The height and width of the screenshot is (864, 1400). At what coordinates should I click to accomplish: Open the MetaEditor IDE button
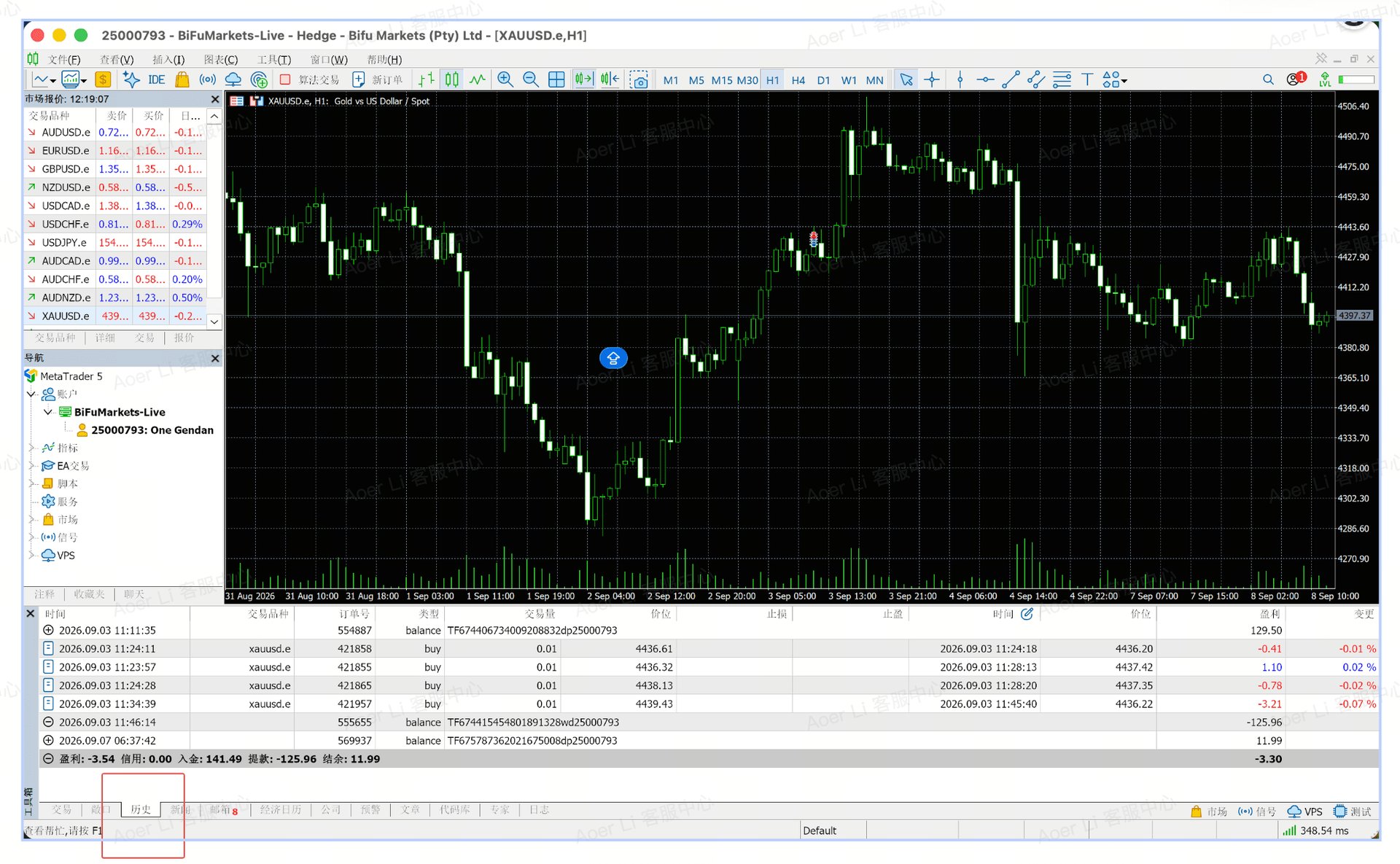(156, 79)
